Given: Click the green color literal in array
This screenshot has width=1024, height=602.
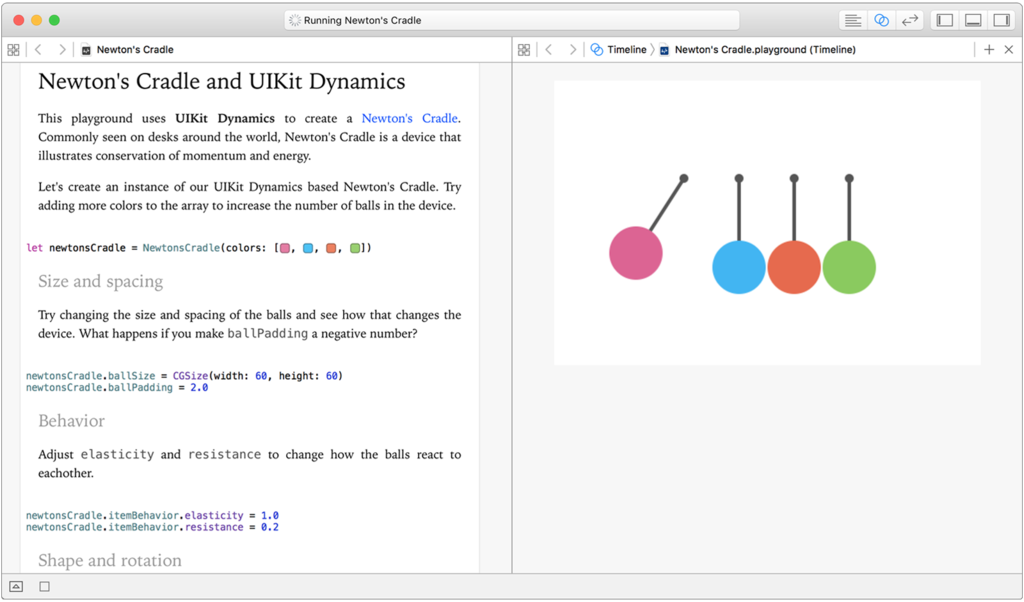Looking at the screenshot, I should pyautogui.click(x=355, y=248).
